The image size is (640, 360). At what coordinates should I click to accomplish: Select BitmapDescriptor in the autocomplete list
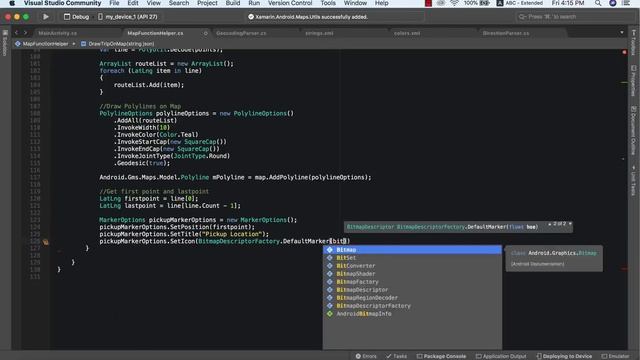click(x=412, y=290)
